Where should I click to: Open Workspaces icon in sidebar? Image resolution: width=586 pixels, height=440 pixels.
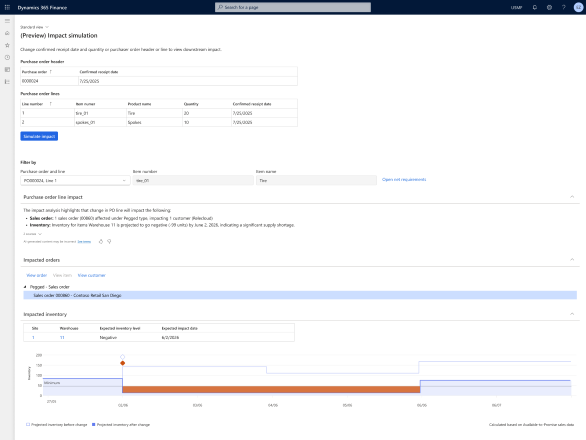7,70
